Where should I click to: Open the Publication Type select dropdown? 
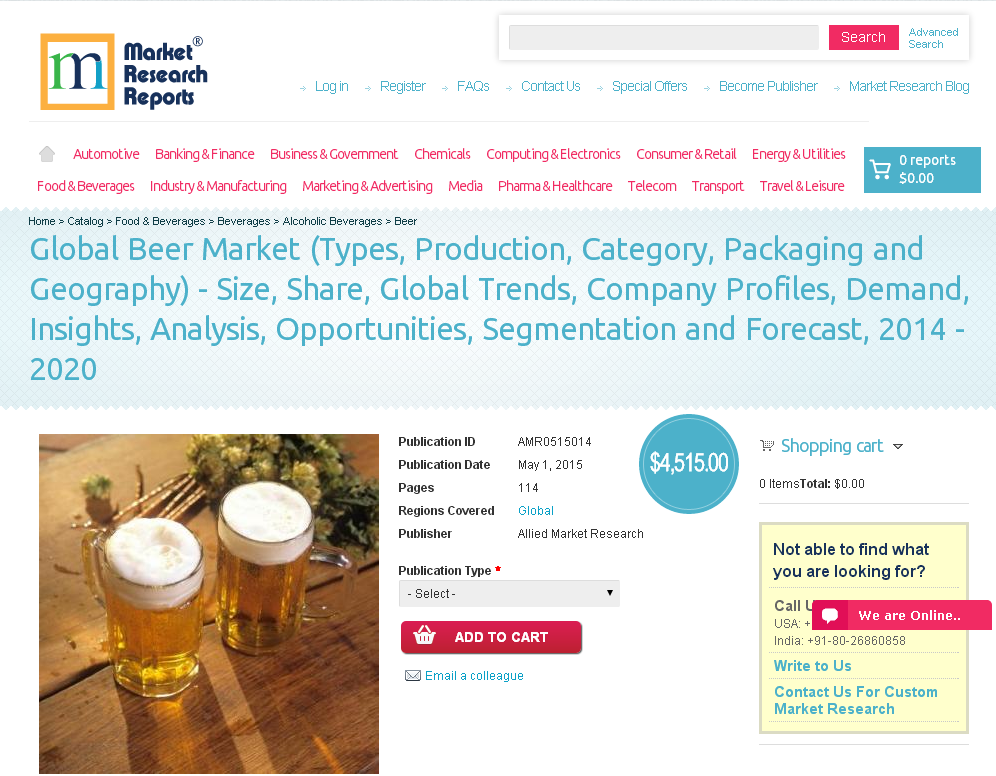tap(509, 593)
